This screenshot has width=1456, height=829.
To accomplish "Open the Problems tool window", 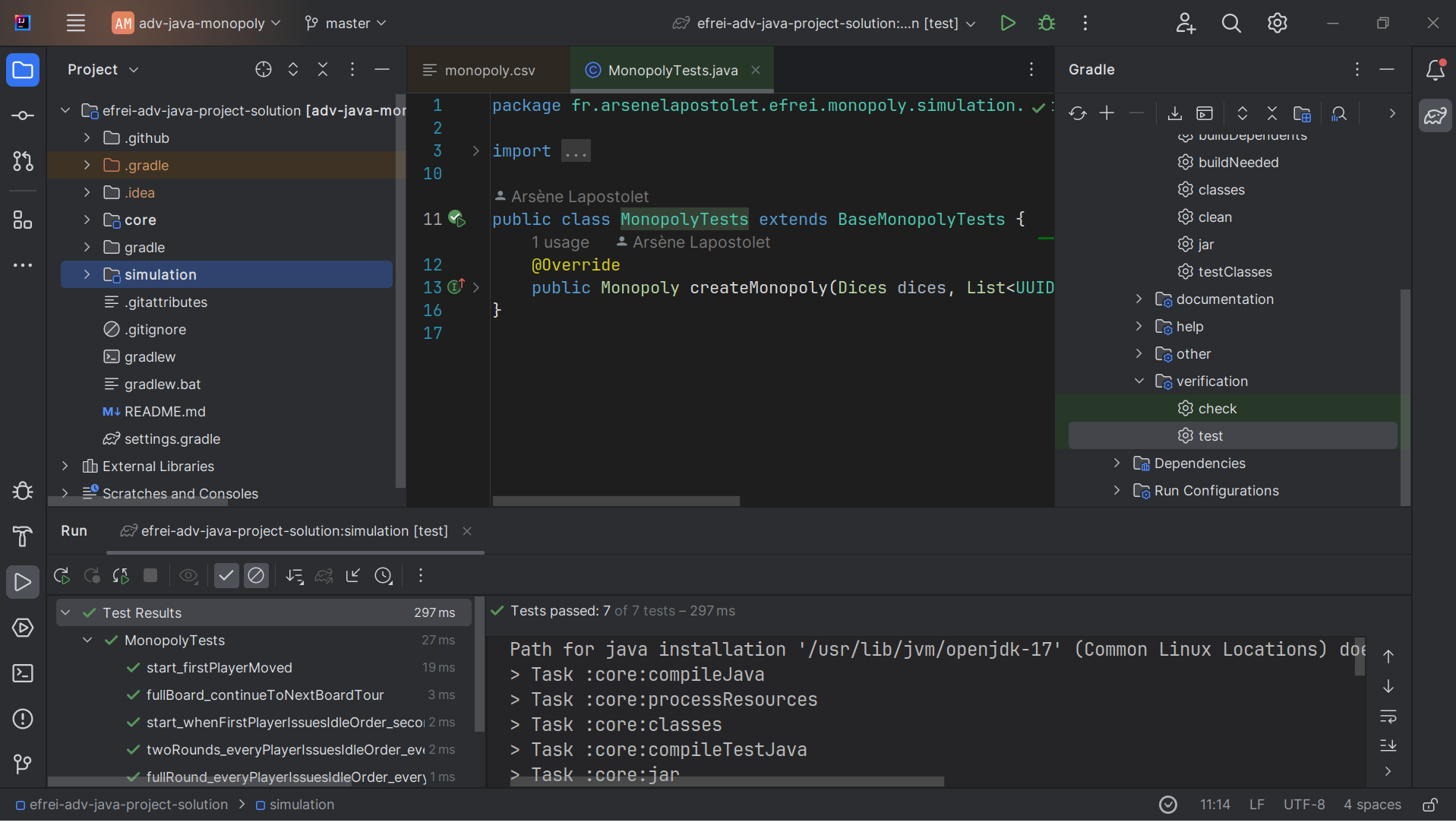I will click(23, 719).
